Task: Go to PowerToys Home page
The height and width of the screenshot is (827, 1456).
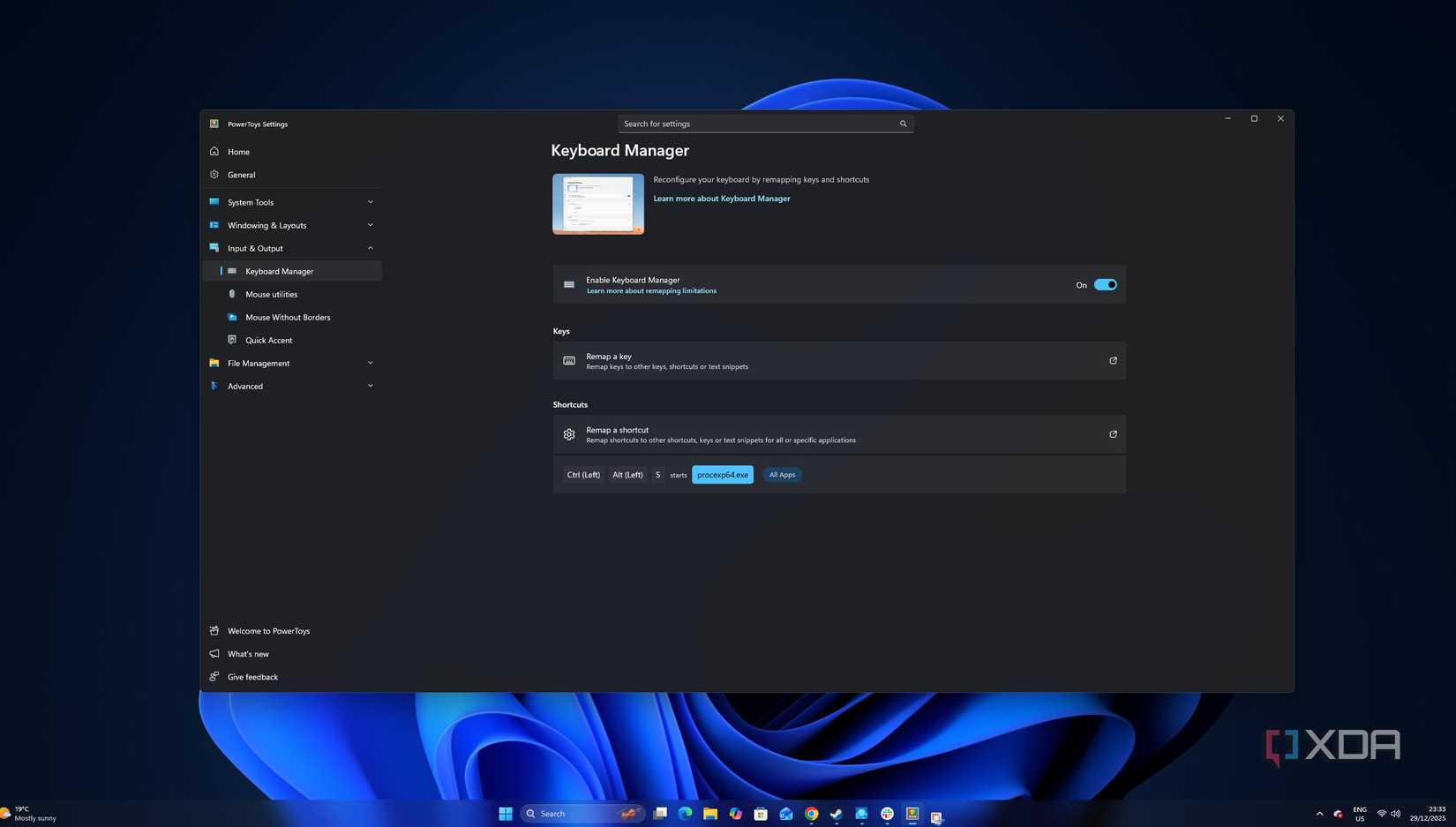Action: point(238,152)
